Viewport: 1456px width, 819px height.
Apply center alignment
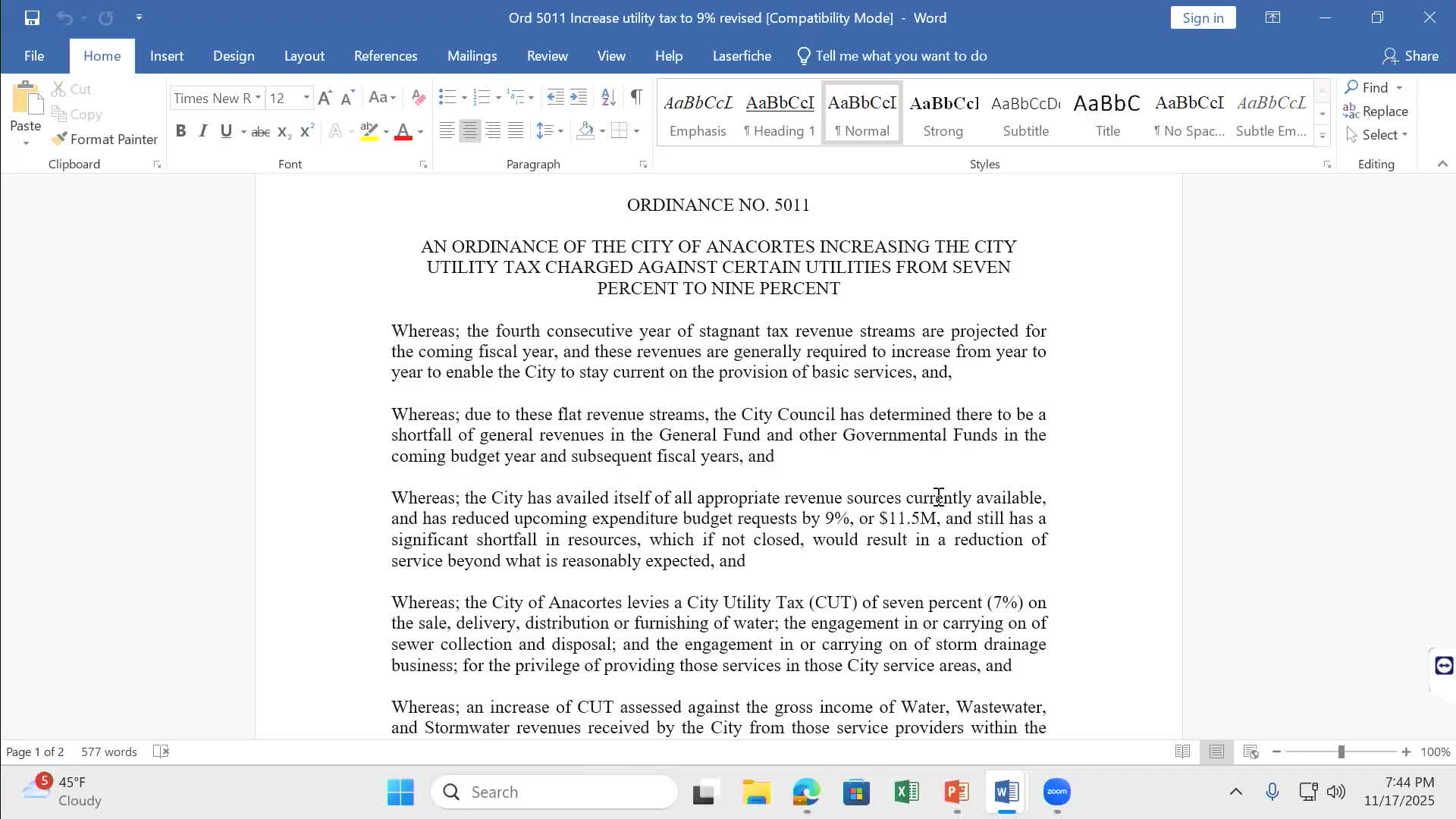click(x=470, y=130)
